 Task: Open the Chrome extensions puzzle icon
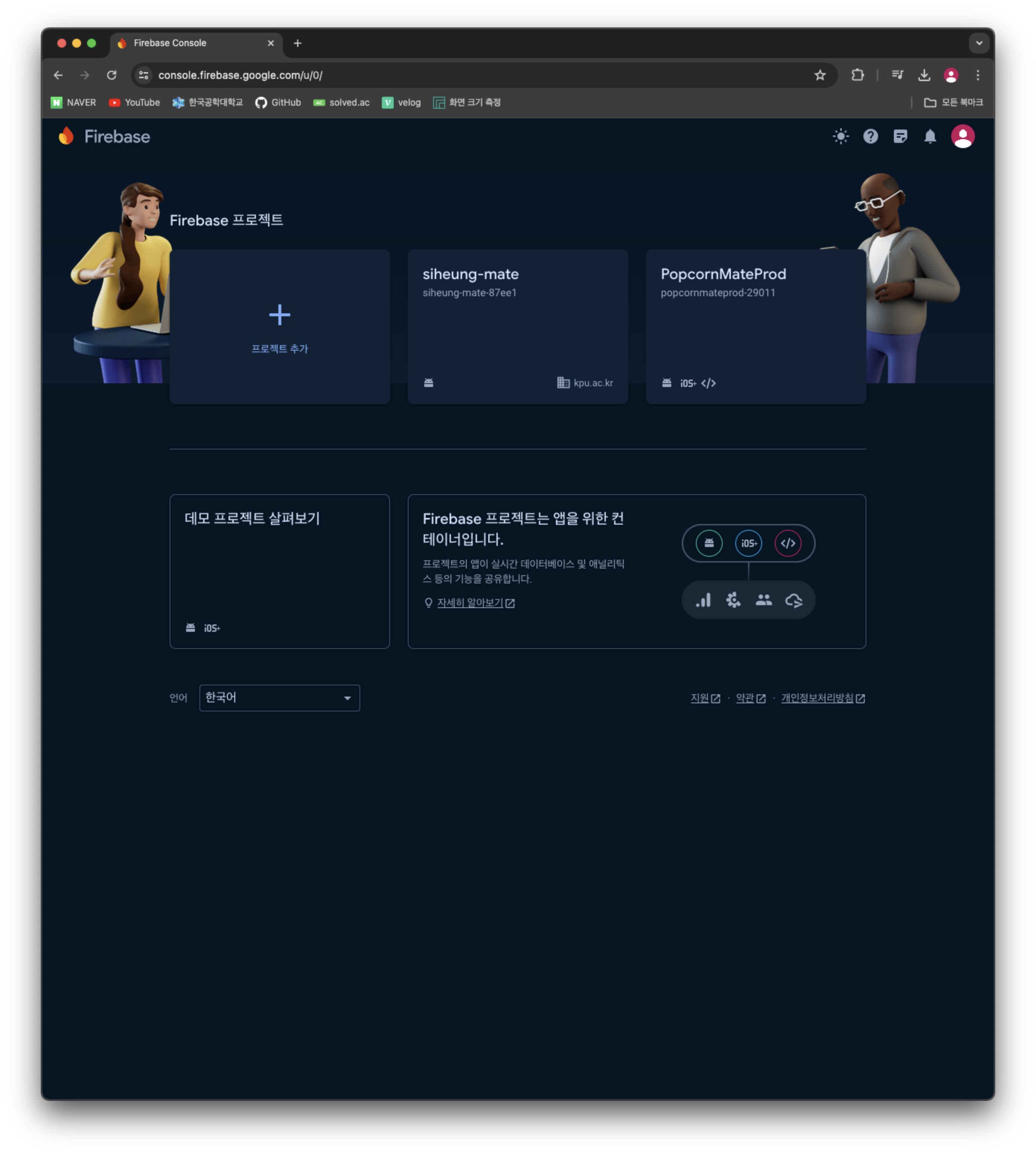(x=857, y=75)
